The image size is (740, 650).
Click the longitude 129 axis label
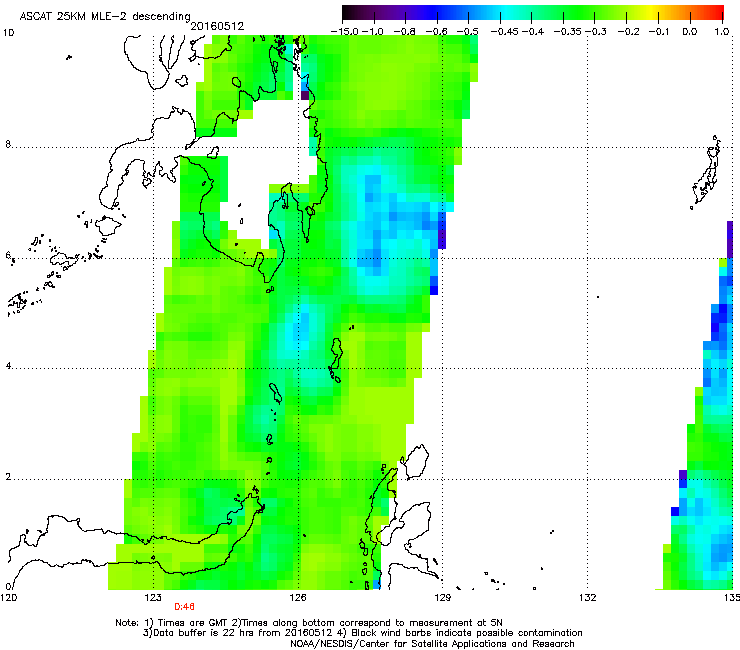(443, 598)
